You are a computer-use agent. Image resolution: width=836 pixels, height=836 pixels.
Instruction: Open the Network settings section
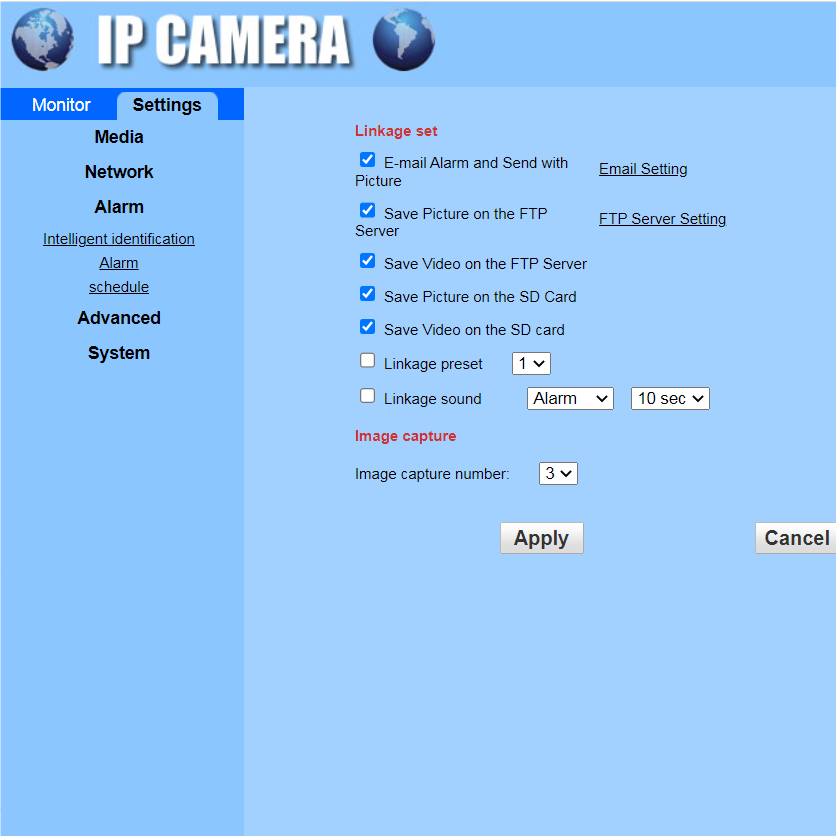(x=119, y=171)
